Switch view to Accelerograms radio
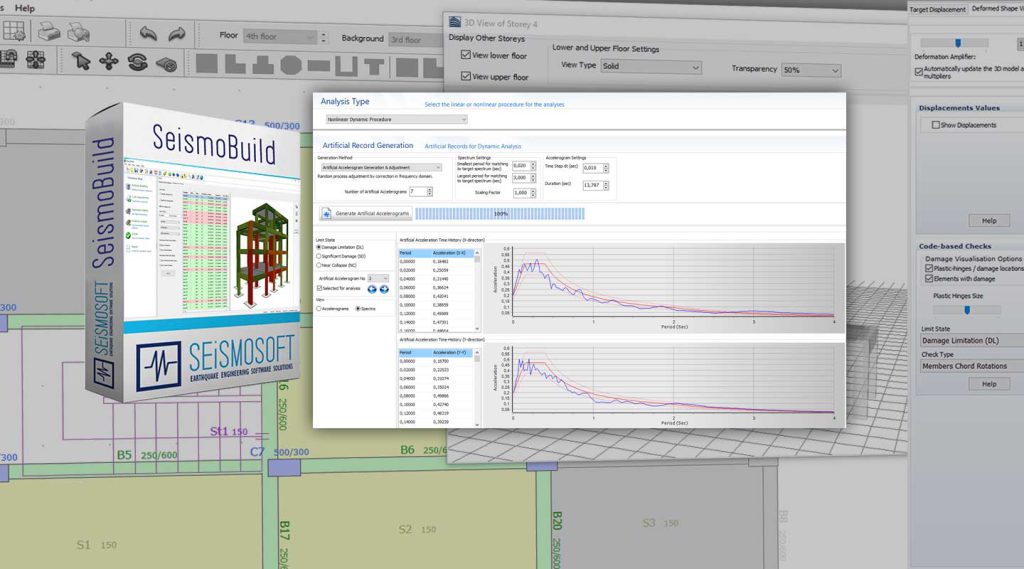The image size is (1024, 569). (x=319, y=308)
